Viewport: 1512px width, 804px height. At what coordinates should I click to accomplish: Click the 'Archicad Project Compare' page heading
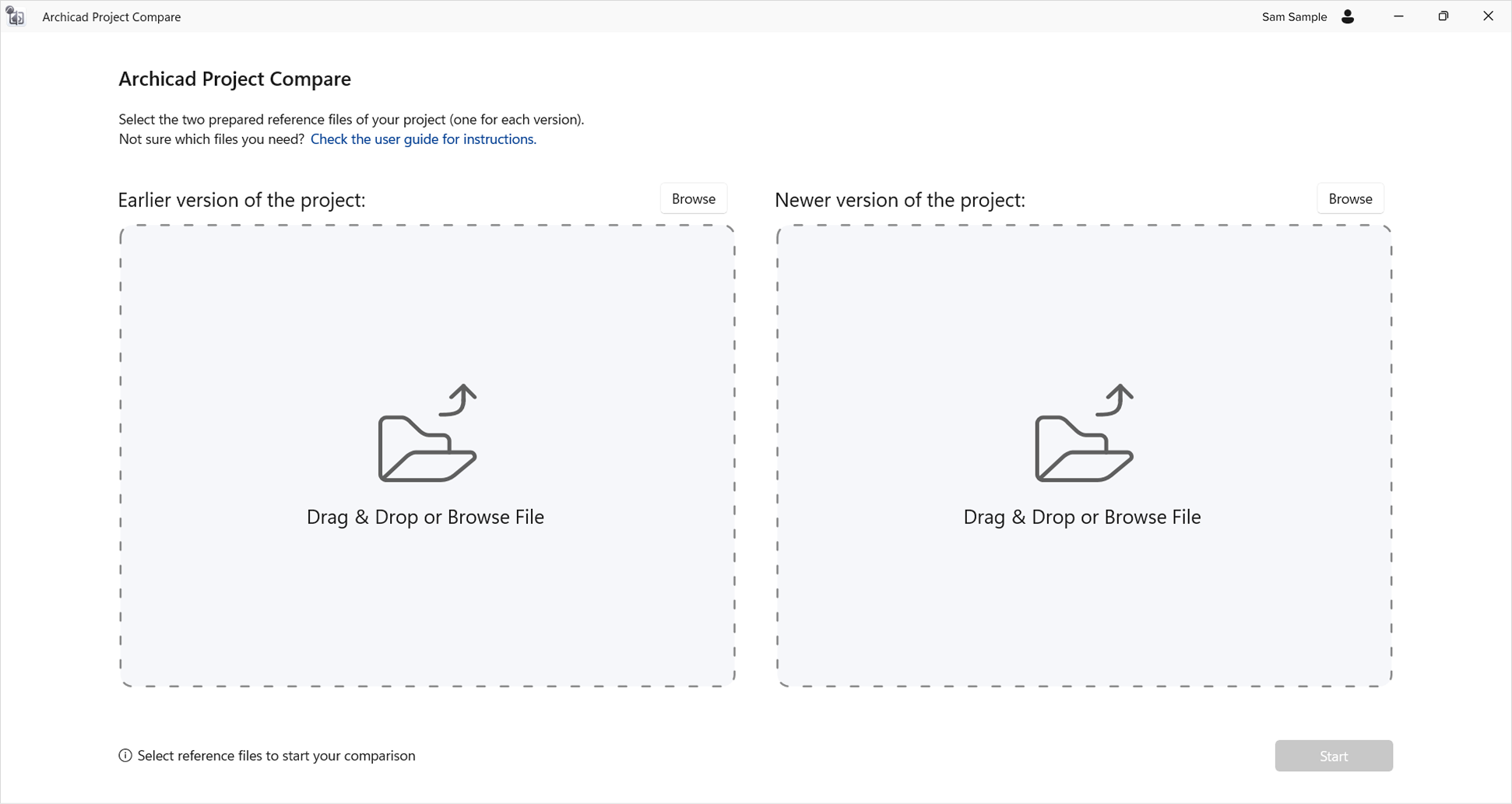[234, 79]
